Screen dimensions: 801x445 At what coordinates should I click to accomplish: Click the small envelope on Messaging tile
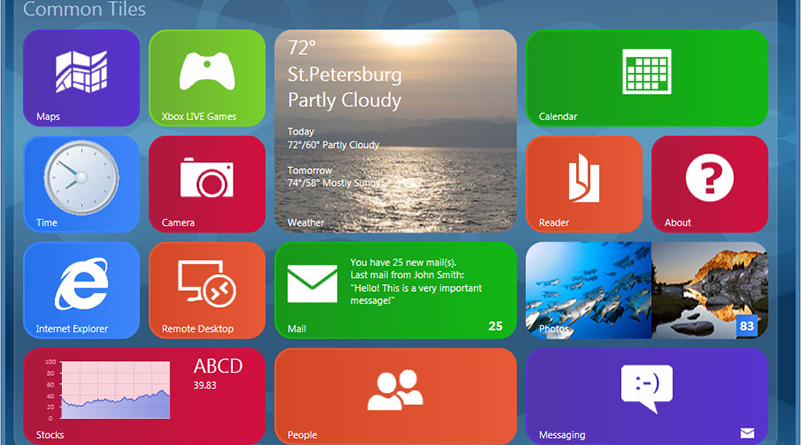(747, 433)
